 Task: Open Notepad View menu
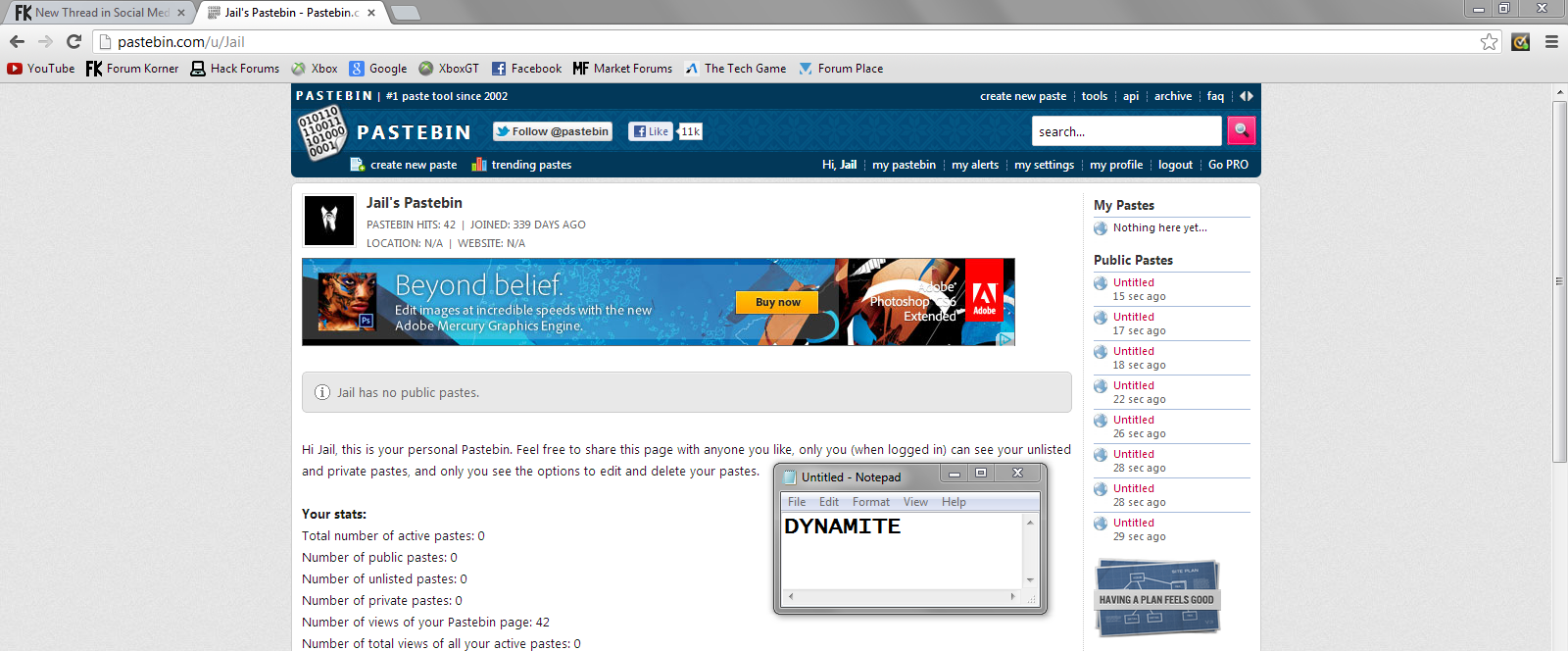click(x=915, y=502)
